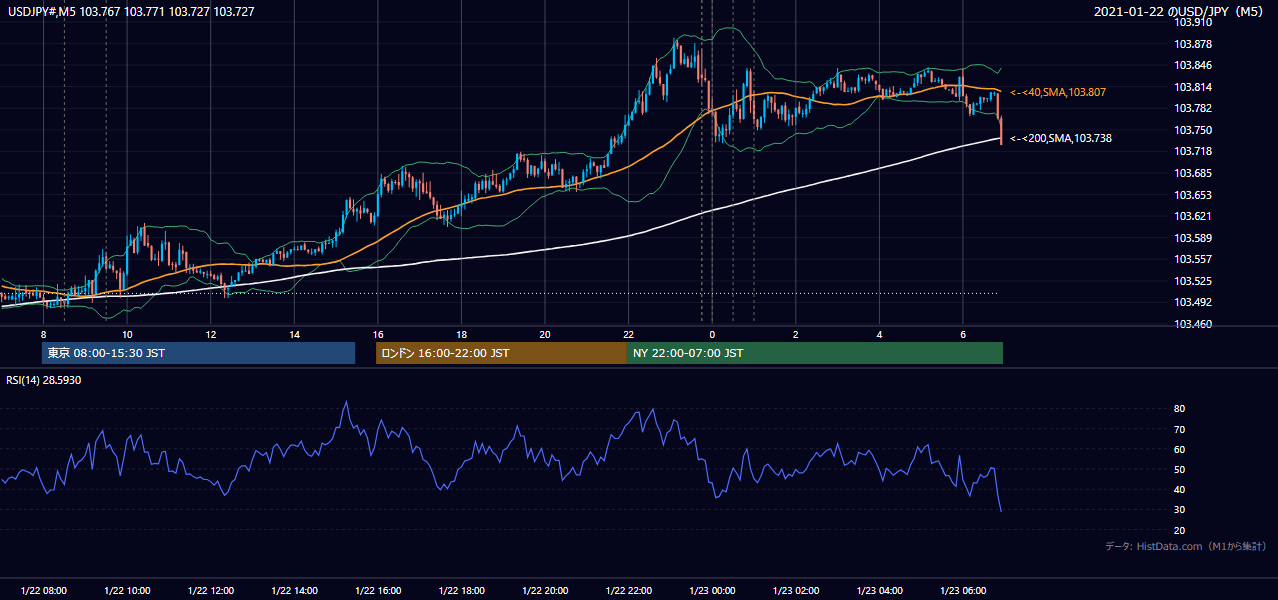Click hour label 0 under the price chart
This screenshot has width=1278, height=600.
coord(712,333)
